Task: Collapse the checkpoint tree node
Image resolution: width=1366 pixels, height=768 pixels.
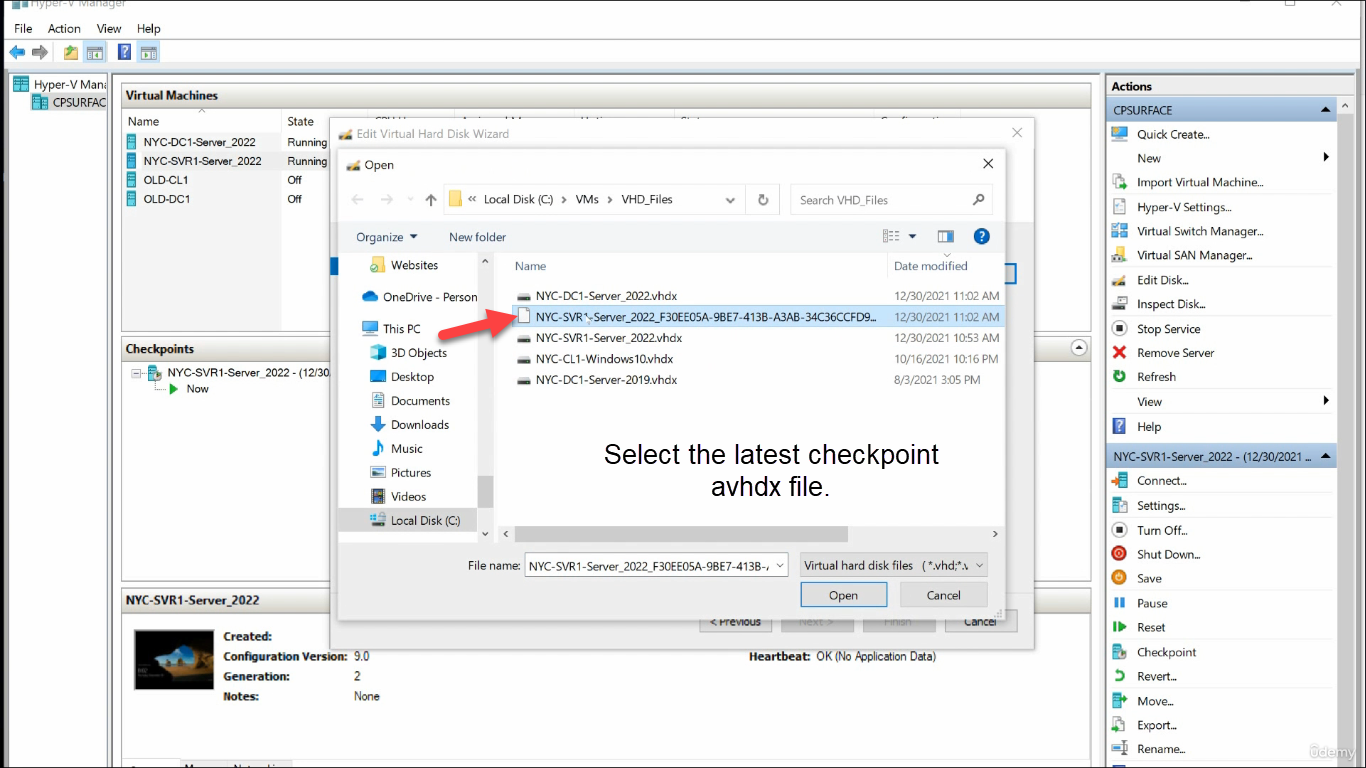Action: tap(136, 373)
